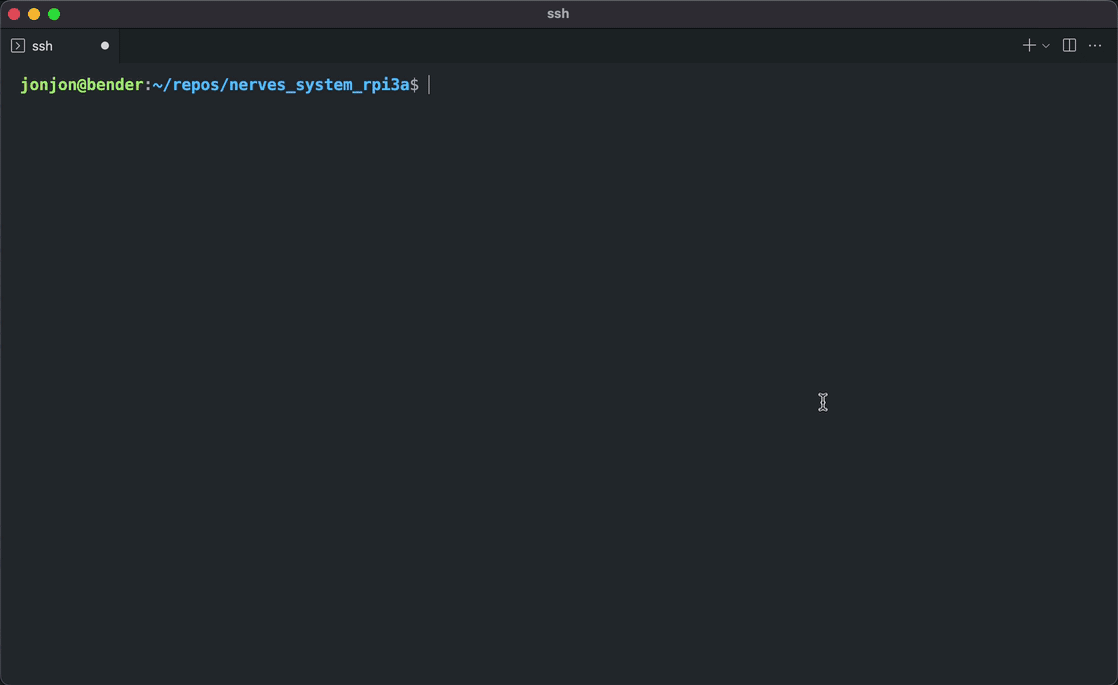This screenshot has height=685, width=1118.
Task: Close the window with the red button
Action: 14,14
